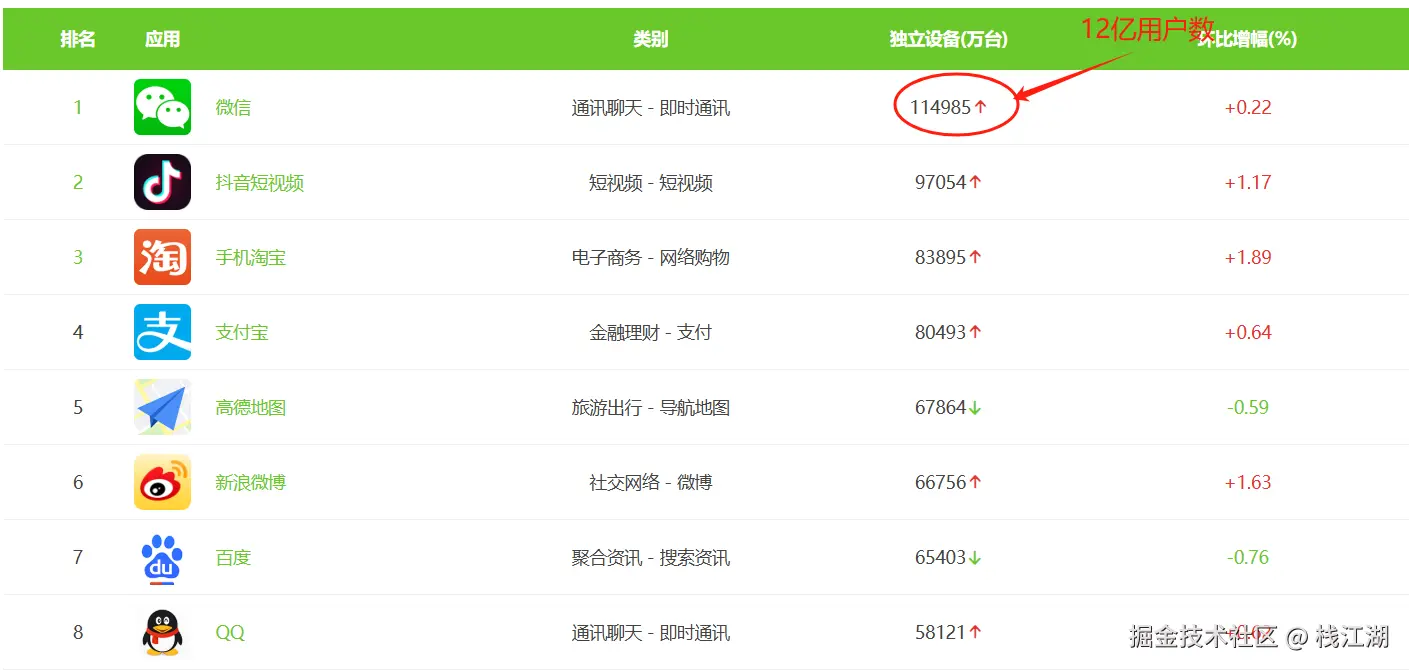Screen dimensions: 1409x670
Task: Click the 类别 column header
Action: pyautogui.click(x=650, y=39)
